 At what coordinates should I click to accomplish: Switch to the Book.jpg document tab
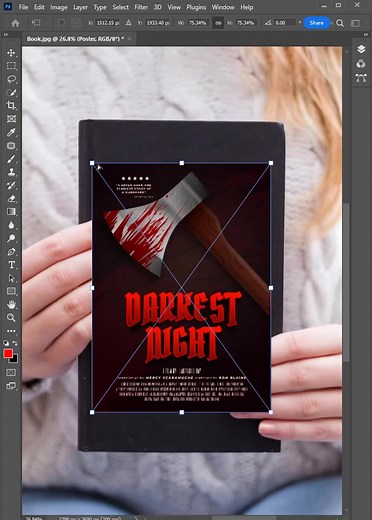tap(75, 39)
